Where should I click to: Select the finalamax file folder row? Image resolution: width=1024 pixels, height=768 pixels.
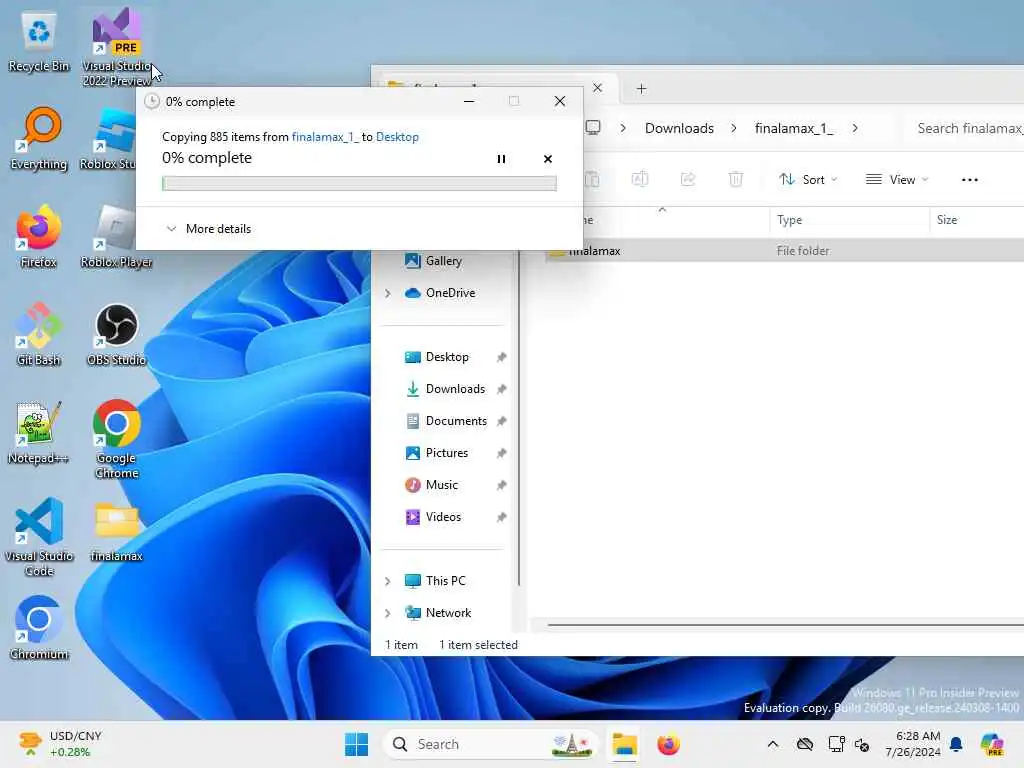coord(785,251)
